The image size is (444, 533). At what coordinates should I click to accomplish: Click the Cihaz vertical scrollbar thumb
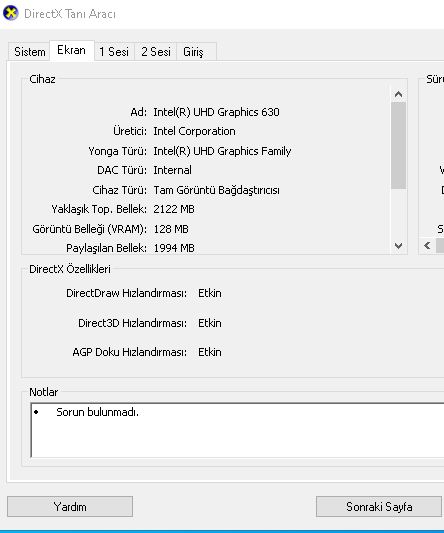tap(398, 145)
